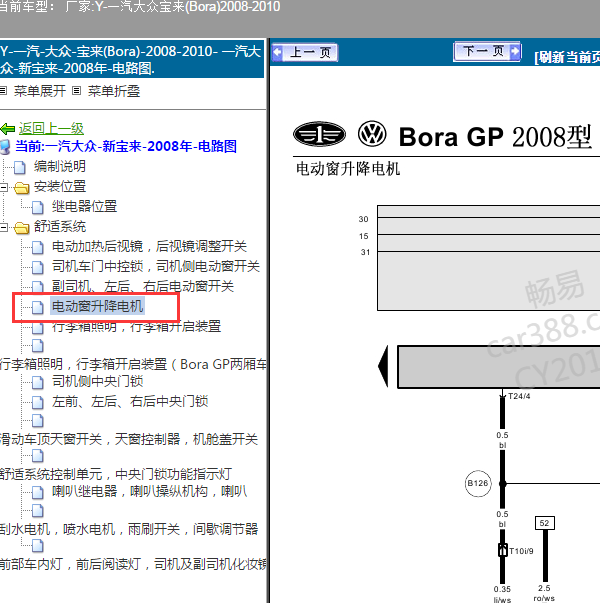The height and width of the screenshot is (603, 600).
Task: Click page icon above 滑动车顶天窗开关
Action: (38, 421)
